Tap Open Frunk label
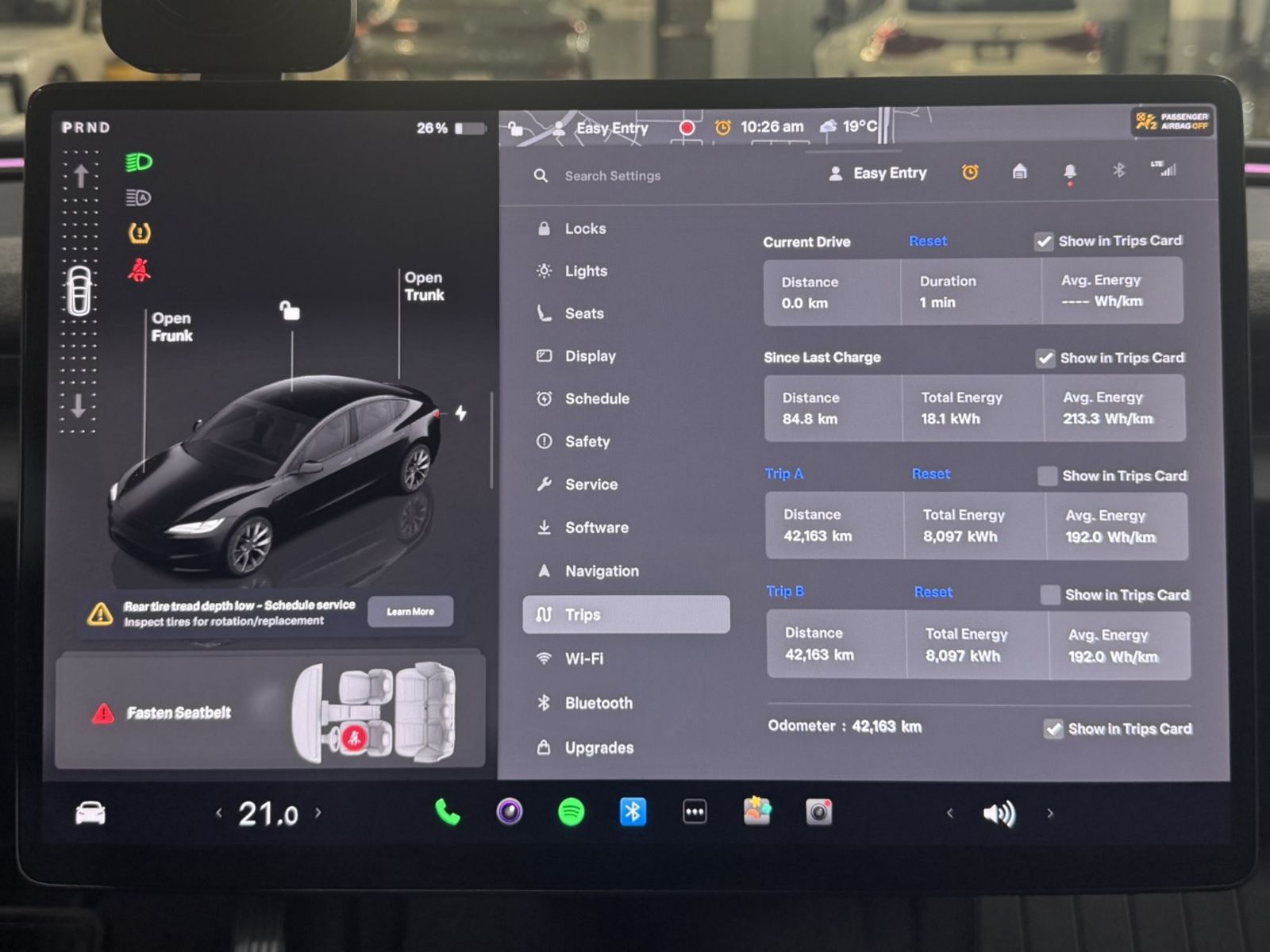 point(171,327)
